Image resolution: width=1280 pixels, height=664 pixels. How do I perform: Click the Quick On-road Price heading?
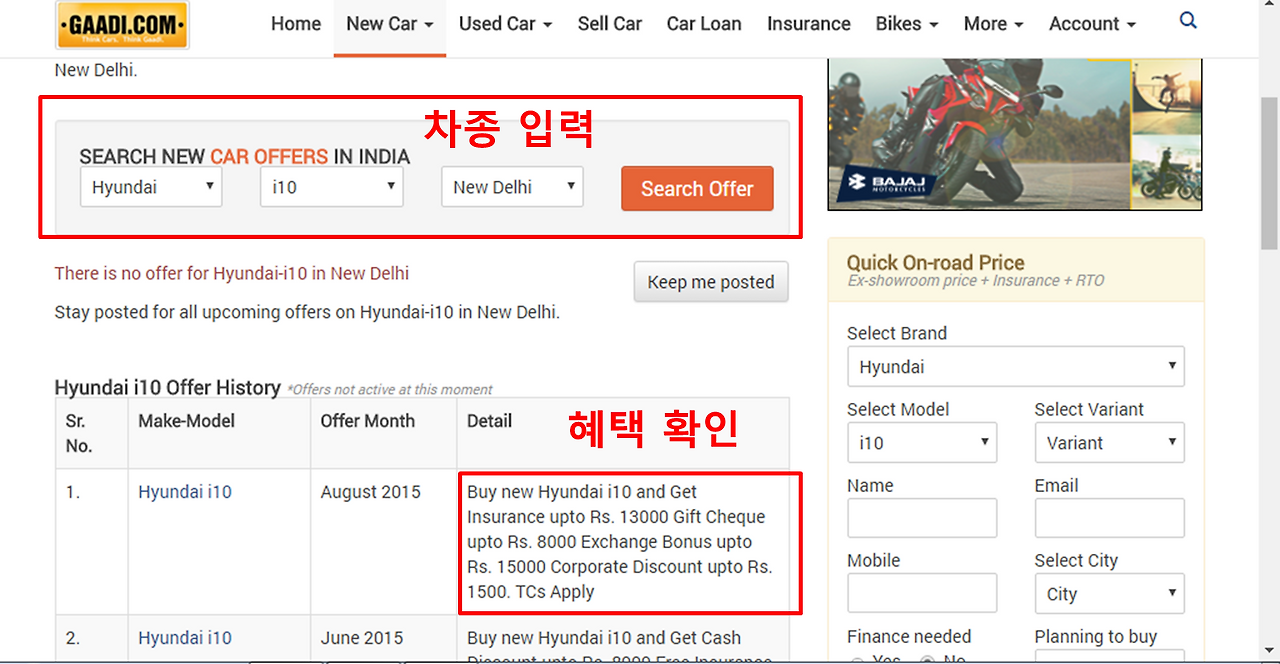point(936,263)
